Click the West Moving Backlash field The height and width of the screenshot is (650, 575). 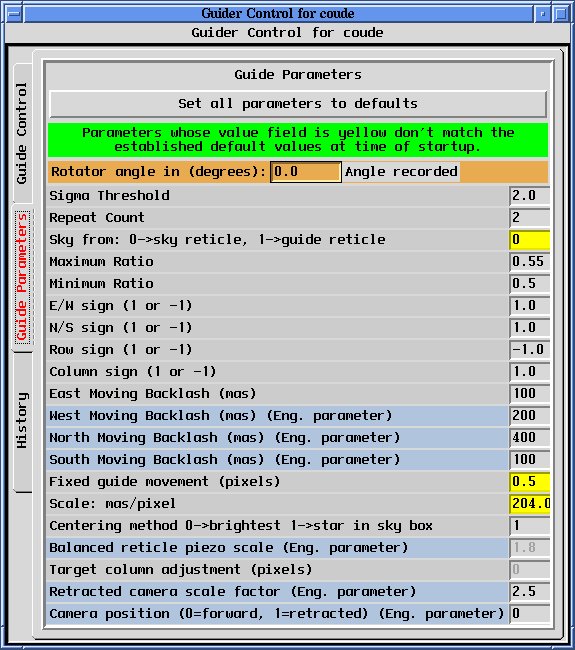pyautogui.click(x=529, y=415)
